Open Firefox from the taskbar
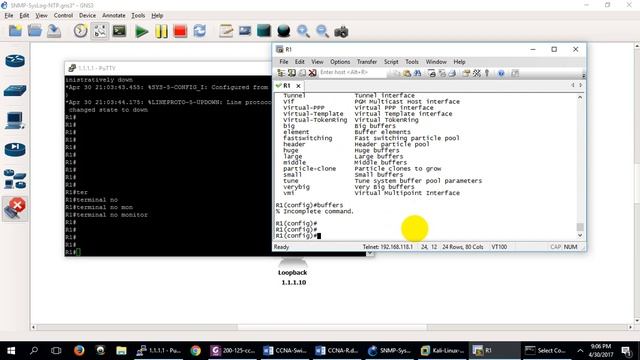Viewport: 640px width, 360px height. click(x=79, y=351)
